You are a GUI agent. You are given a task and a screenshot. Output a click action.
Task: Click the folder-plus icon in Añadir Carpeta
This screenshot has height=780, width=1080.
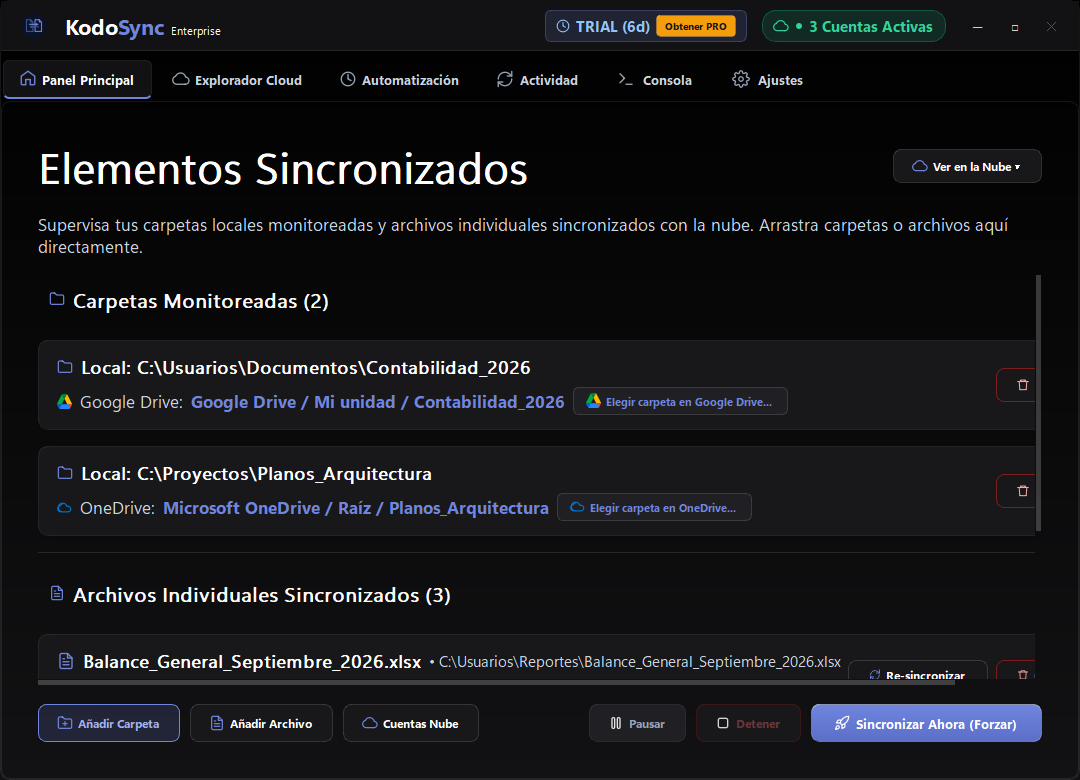(65, 723)
